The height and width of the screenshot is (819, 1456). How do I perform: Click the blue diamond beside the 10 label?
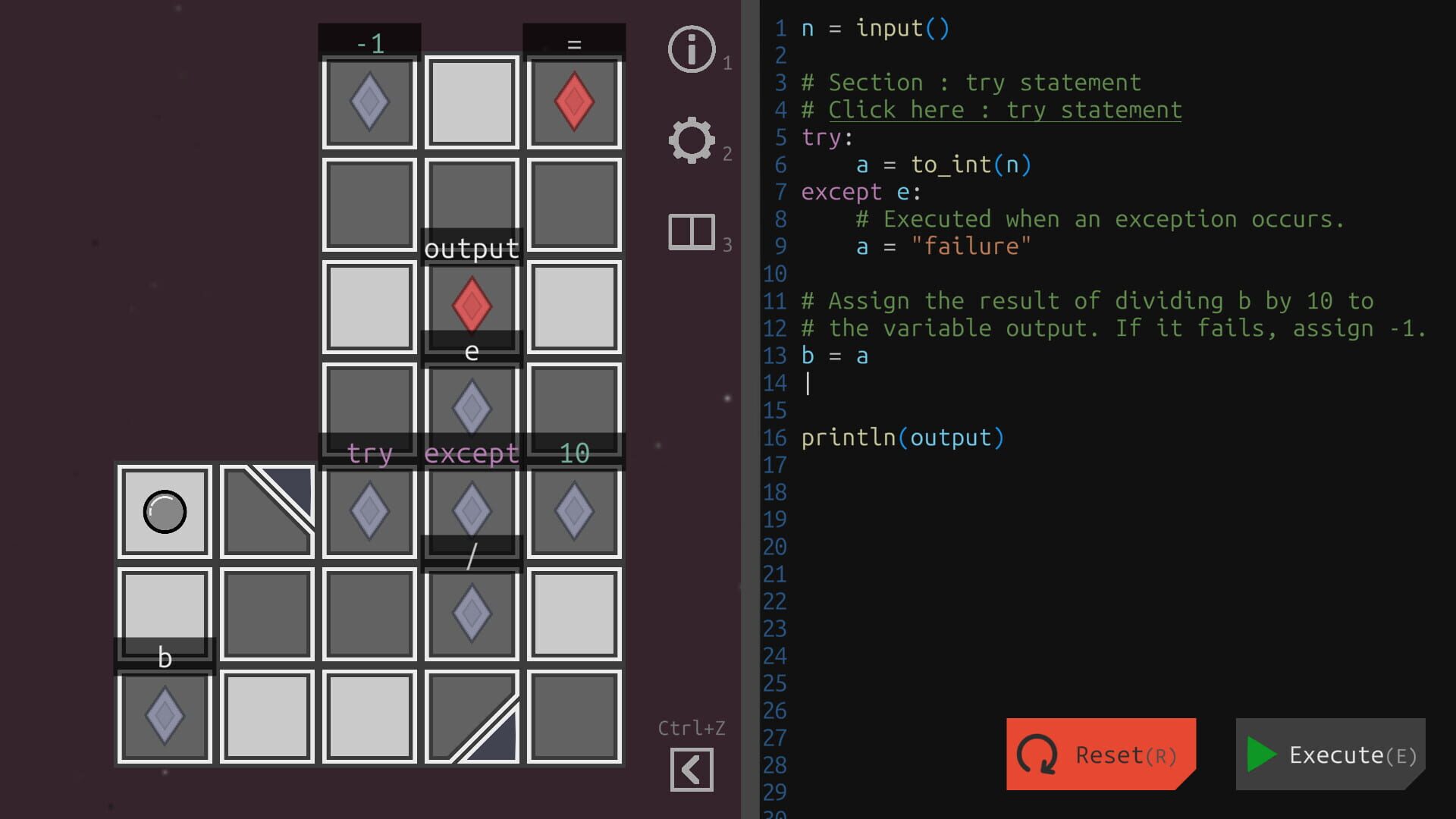coord(573,510)
